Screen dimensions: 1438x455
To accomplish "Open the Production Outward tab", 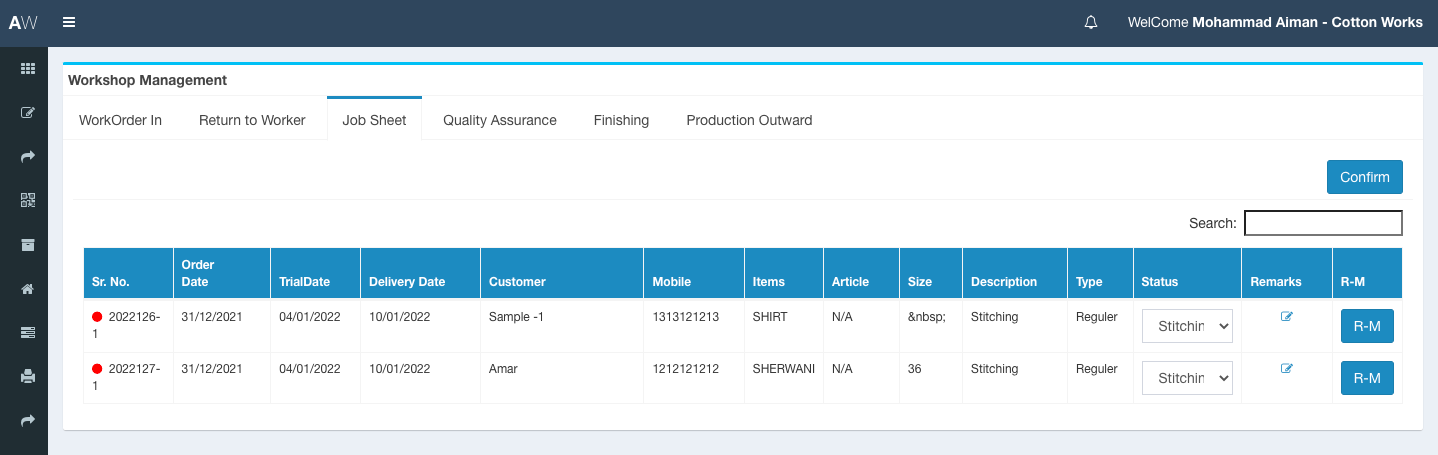I will pyautogui.click(x=749, y=120).
